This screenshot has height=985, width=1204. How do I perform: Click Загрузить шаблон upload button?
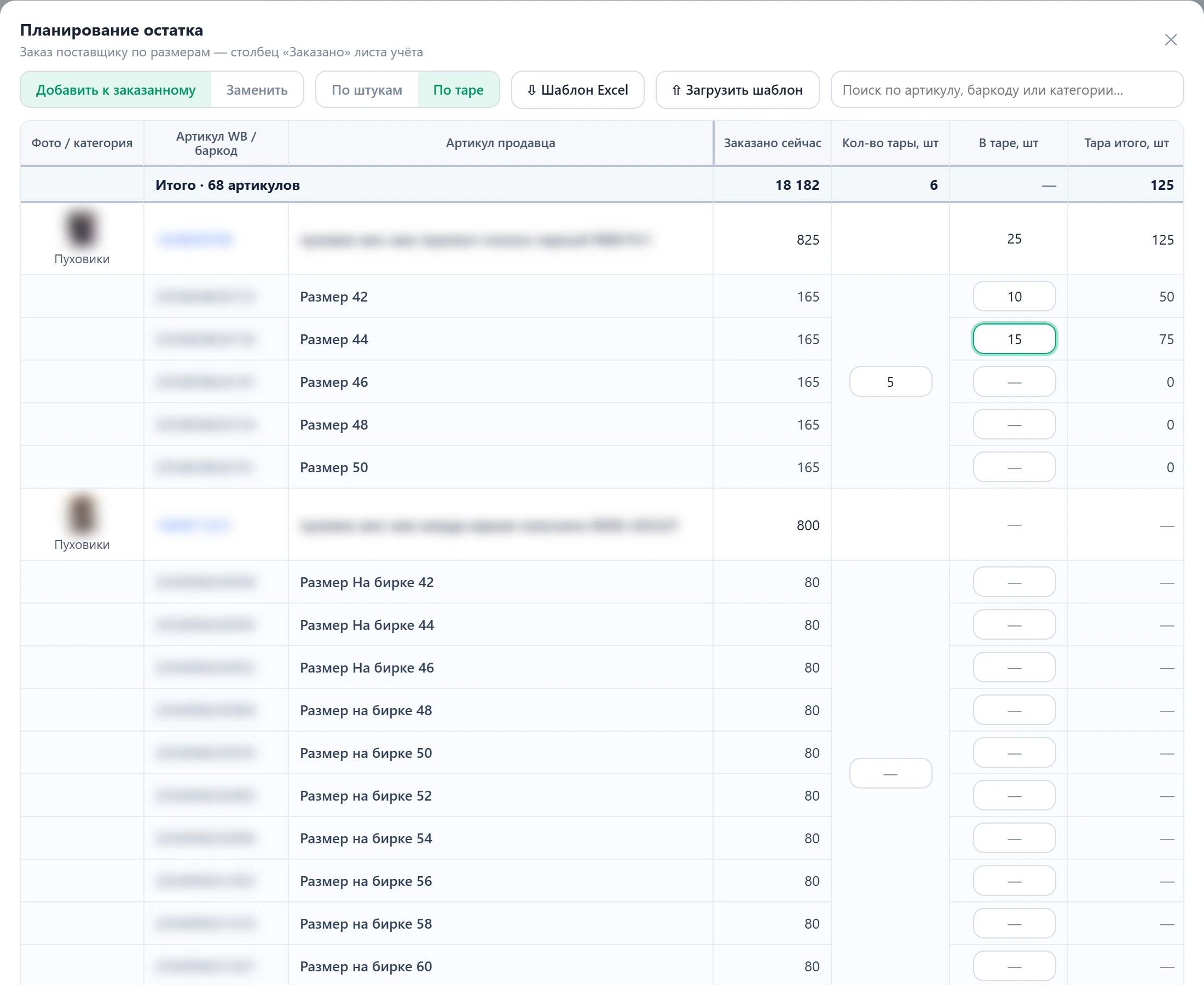(737, 90)
